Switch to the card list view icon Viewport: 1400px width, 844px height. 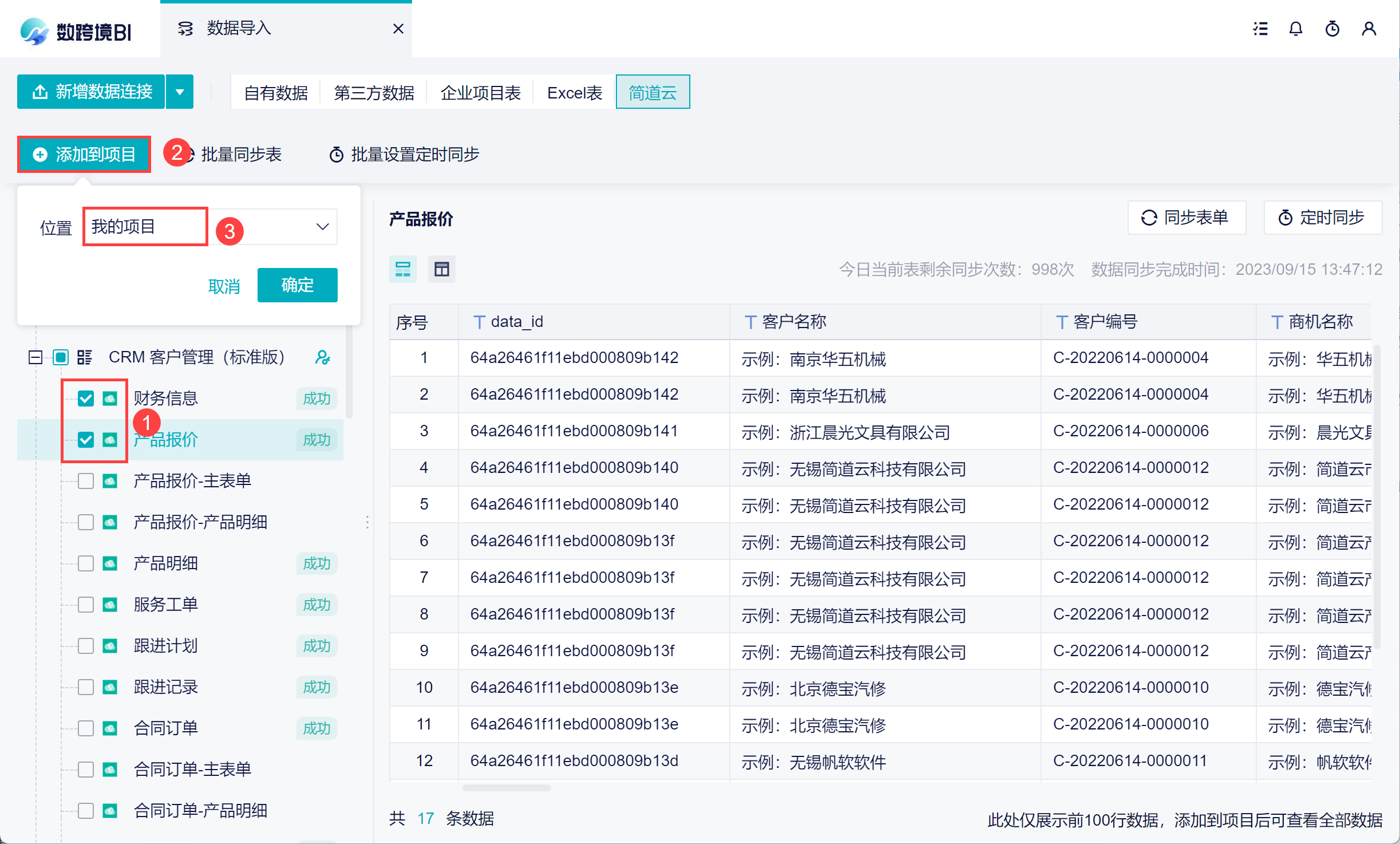coord(403,269)
